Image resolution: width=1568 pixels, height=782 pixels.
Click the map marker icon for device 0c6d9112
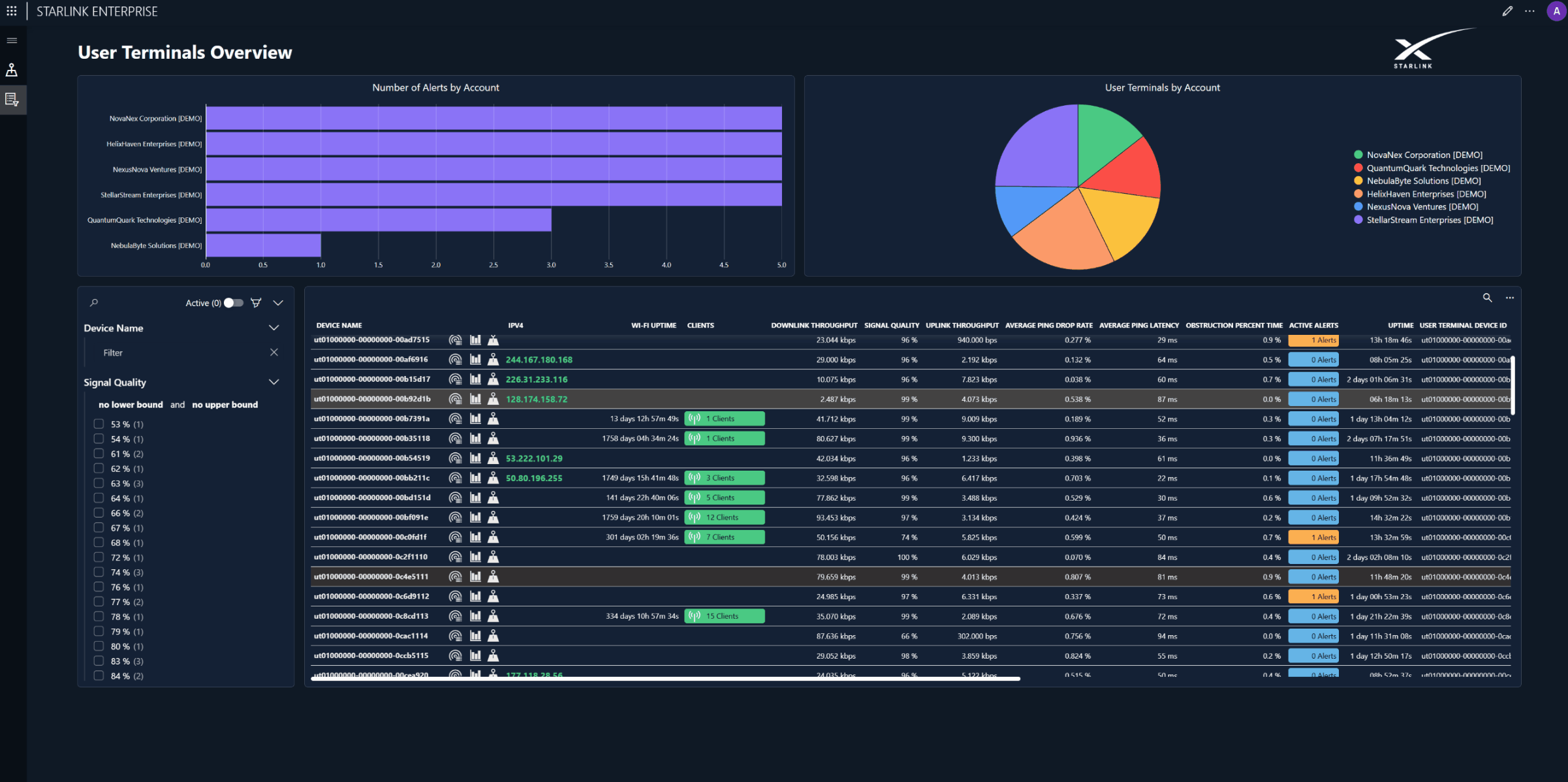click(x=494, y=597)
